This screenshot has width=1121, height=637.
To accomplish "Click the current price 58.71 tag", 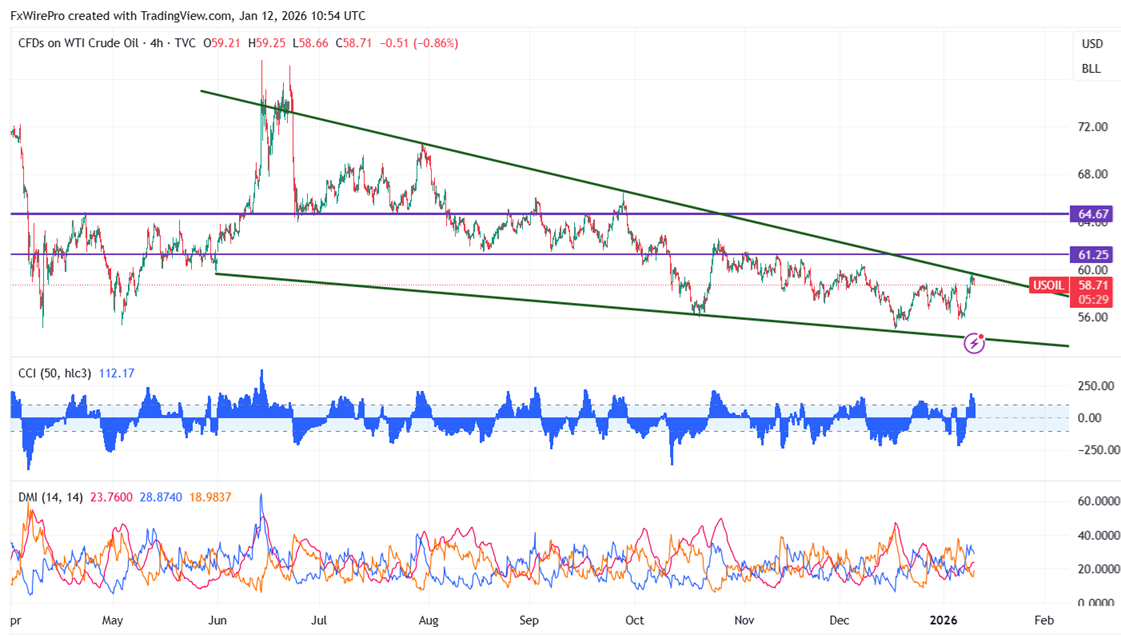I will [x=1092, y=285].
